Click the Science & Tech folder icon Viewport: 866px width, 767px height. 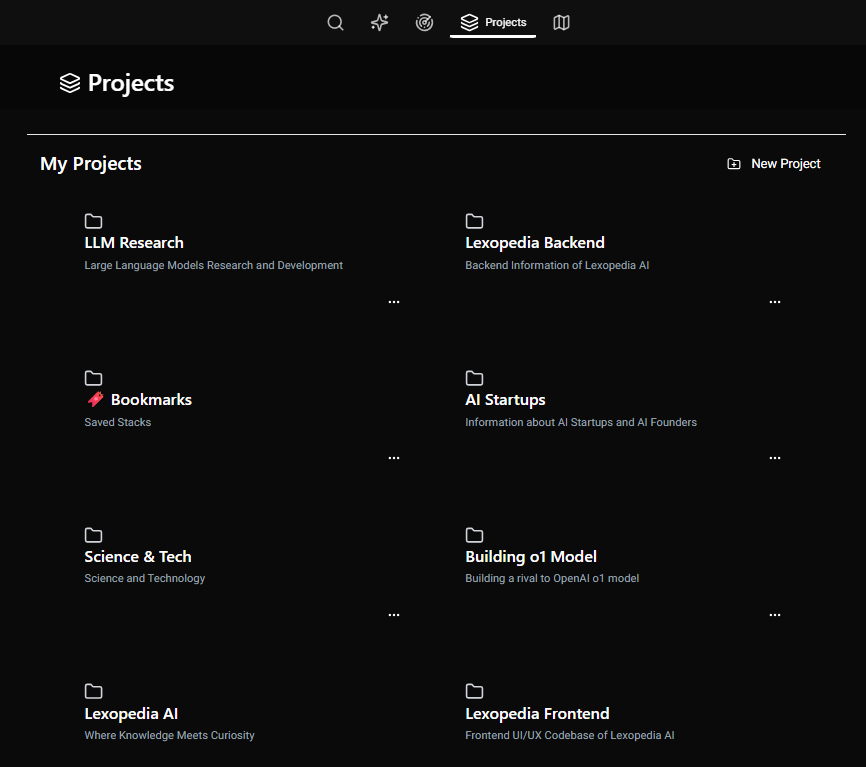(x=93, y=535)
